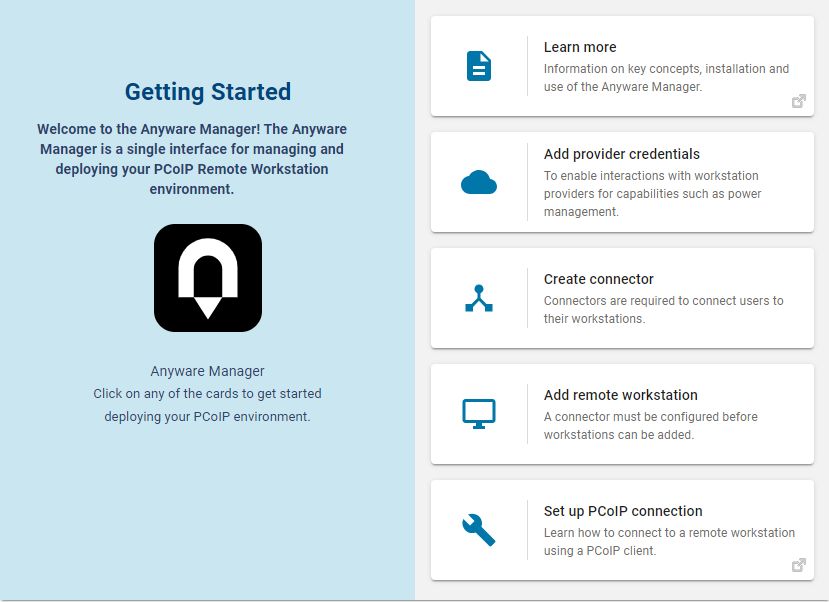The width and height of the screenshot is (829, 602).
Task: Click description 'Information on key concepts, installation'
Action: pyautogui.click(x=666, y=78)
